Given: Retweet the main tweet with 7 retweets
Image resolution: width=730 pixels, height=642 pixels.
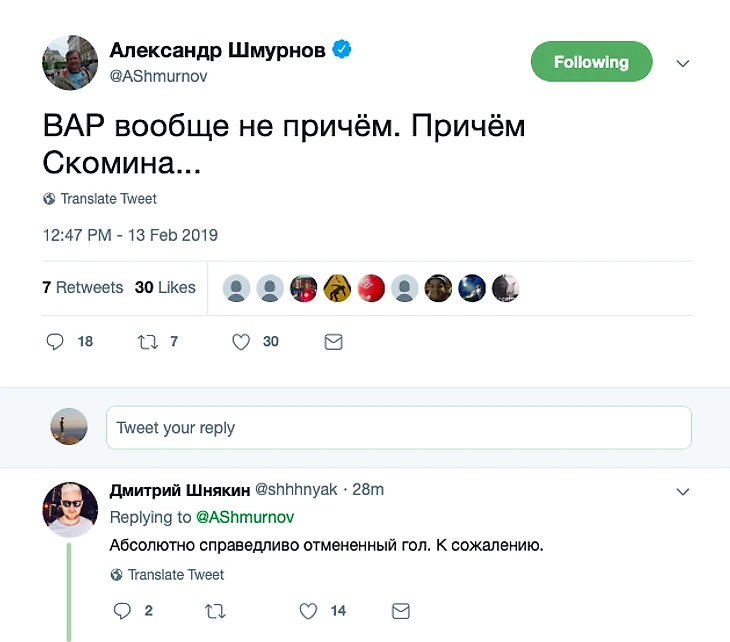Looking at the screenshot, I should 147,342.
